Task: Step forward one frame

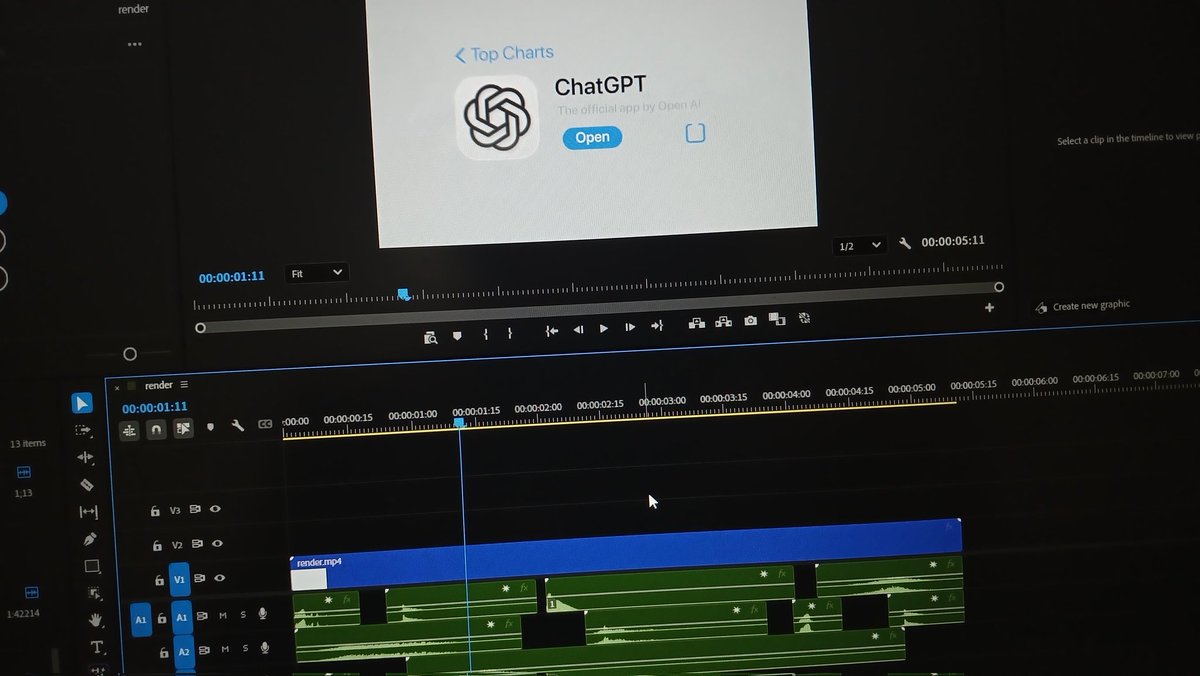Action: (630, 327)
